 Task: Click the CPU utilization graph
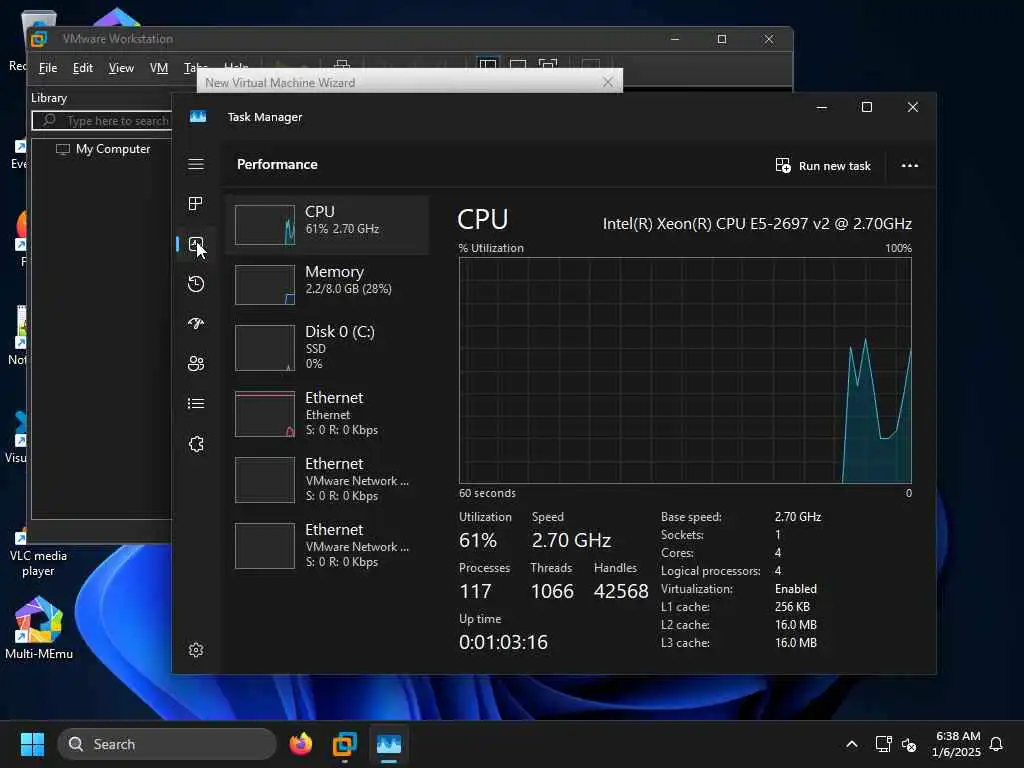[x=685, y=370]
